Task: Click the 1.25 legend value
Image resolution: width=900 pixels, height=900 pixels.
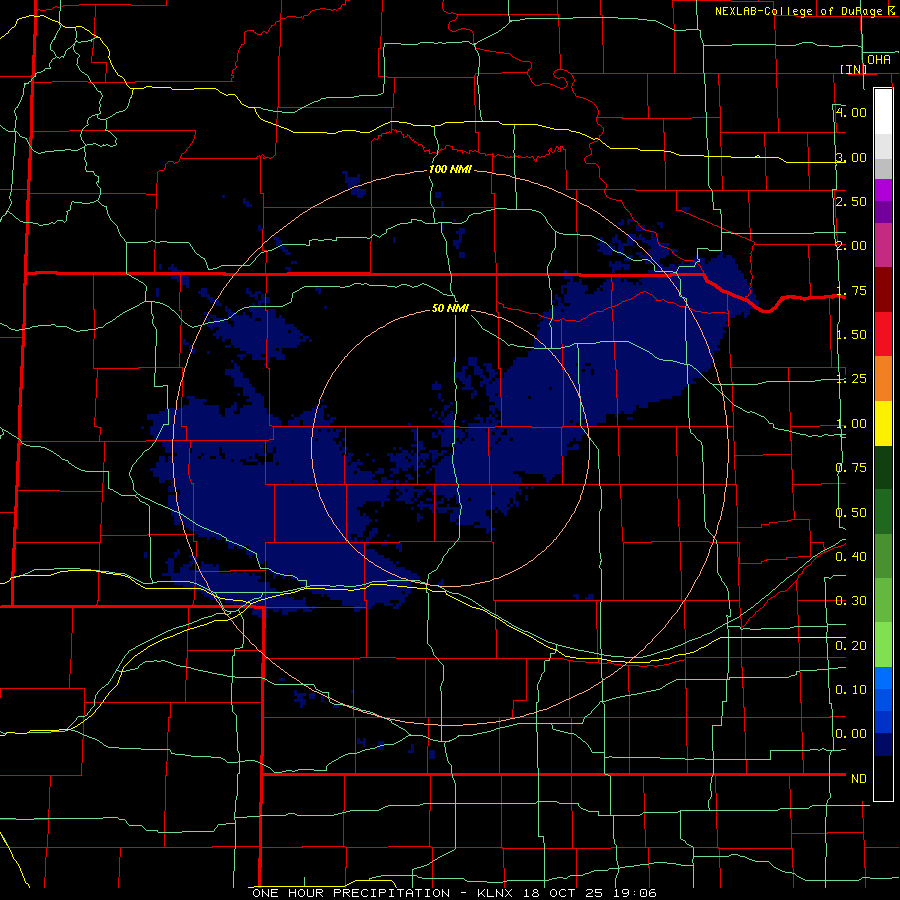Action: pyautogui.click(x=851, y=379)
